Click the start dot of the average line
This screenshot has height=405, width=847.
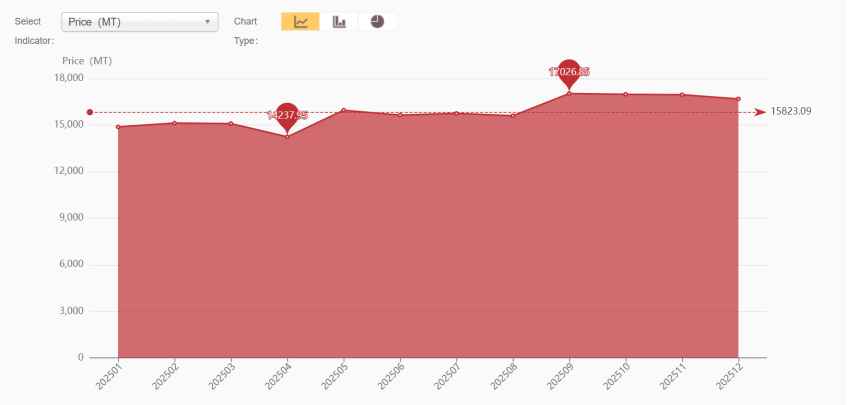point(90,112)
